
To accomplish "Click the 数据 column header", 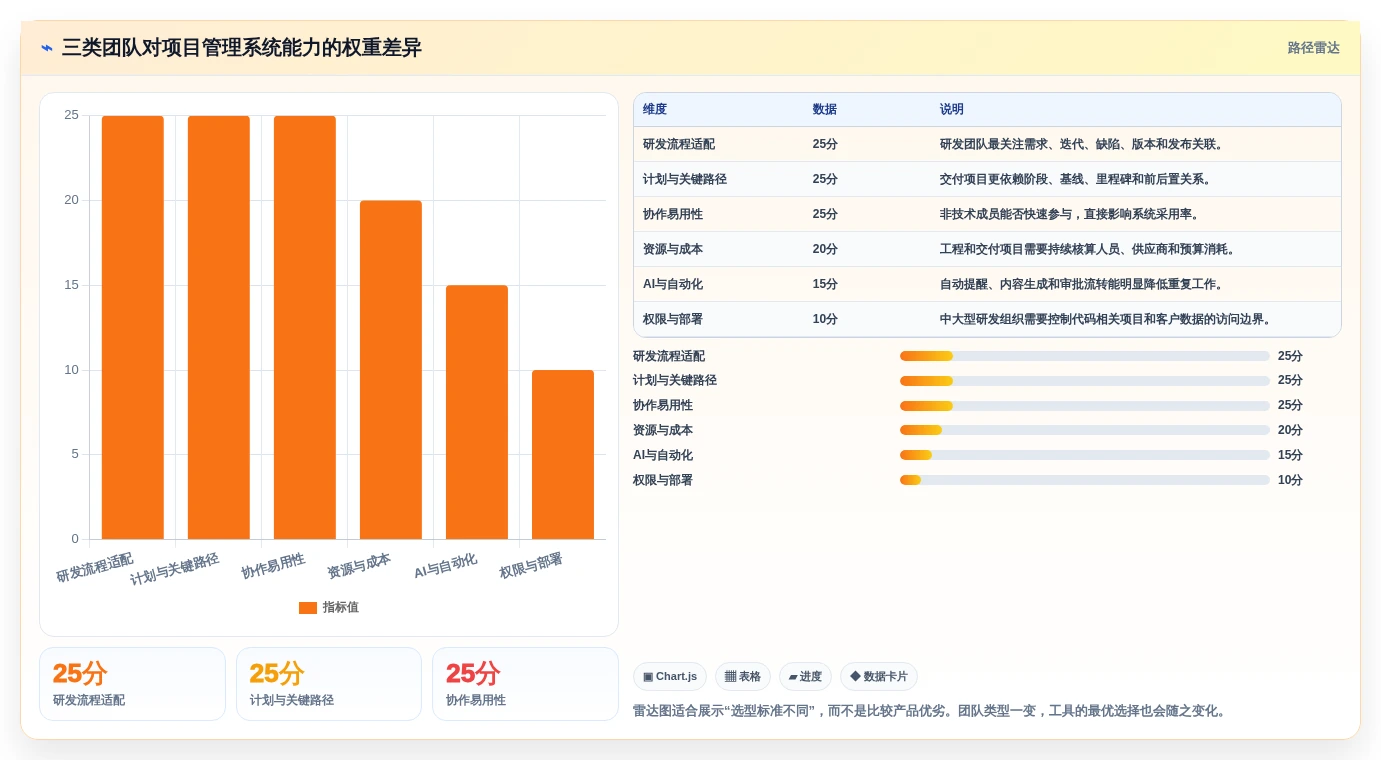I will click(x=825, y=109).
